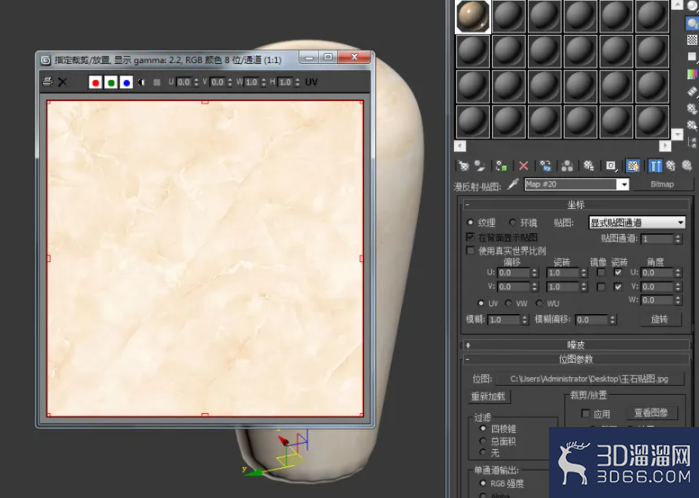699x498 pixels.
Task: Click the 重新加载 reload button
Action: [x=488, y=396]
